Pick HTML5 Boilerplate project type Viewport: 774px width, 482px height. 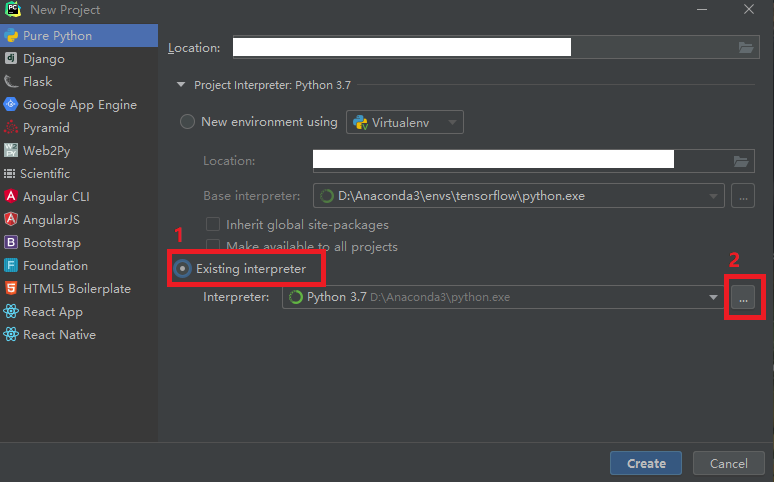pos(79,288)
